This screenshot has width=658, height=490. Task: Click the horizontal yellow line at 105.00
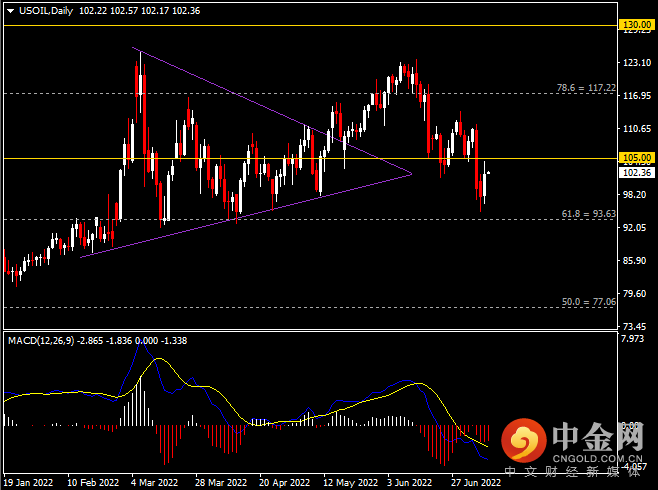(x=311, y=158)
